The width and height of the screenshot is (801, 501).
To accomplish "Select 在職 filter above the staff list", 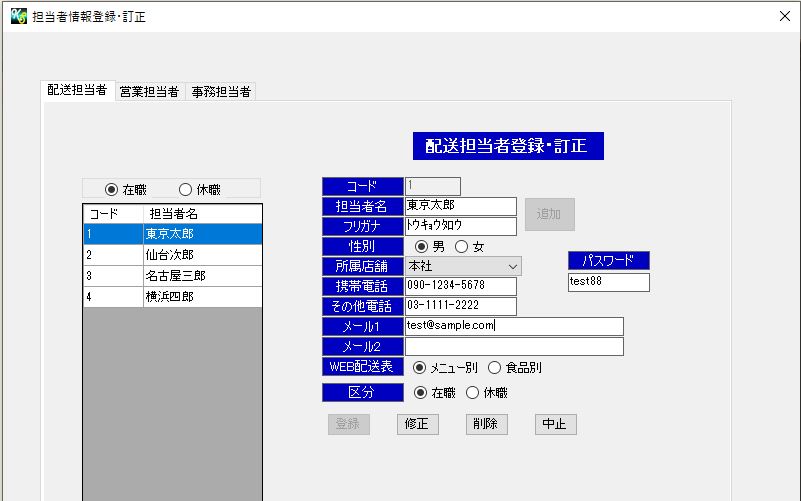I will (112, 189).
